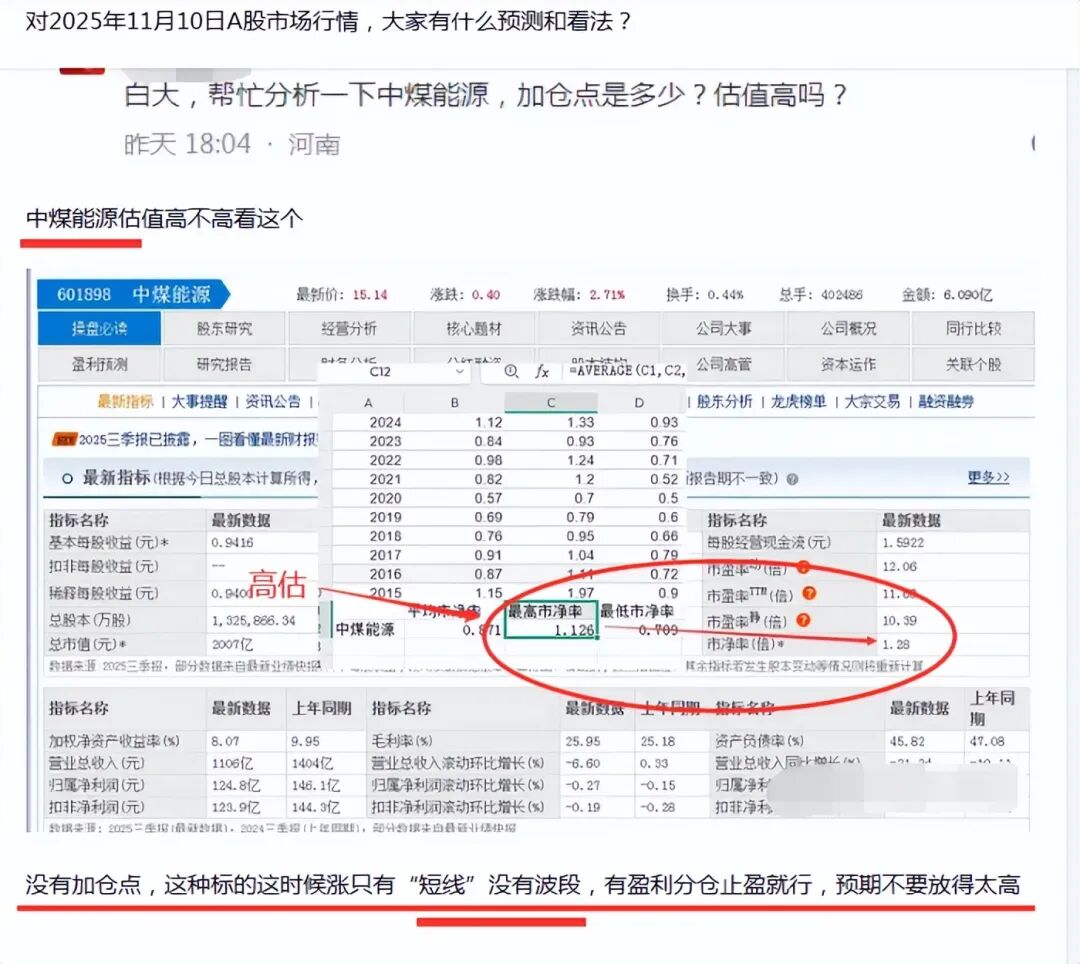The height and width of the screenshot is (964, 1080).
Task: Click the orange help icon beside 市盈率静
Action: click(803, 620)
